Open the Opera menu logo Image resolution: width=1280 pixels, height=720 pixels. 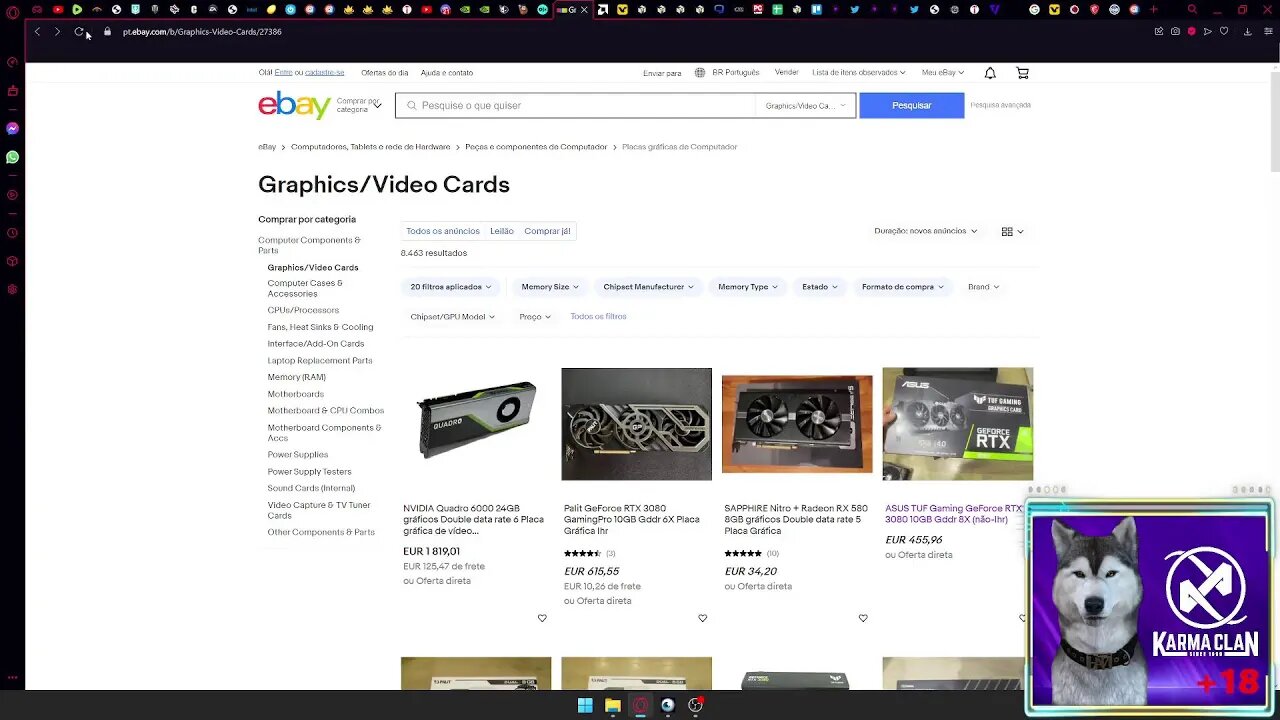point(12,12)
